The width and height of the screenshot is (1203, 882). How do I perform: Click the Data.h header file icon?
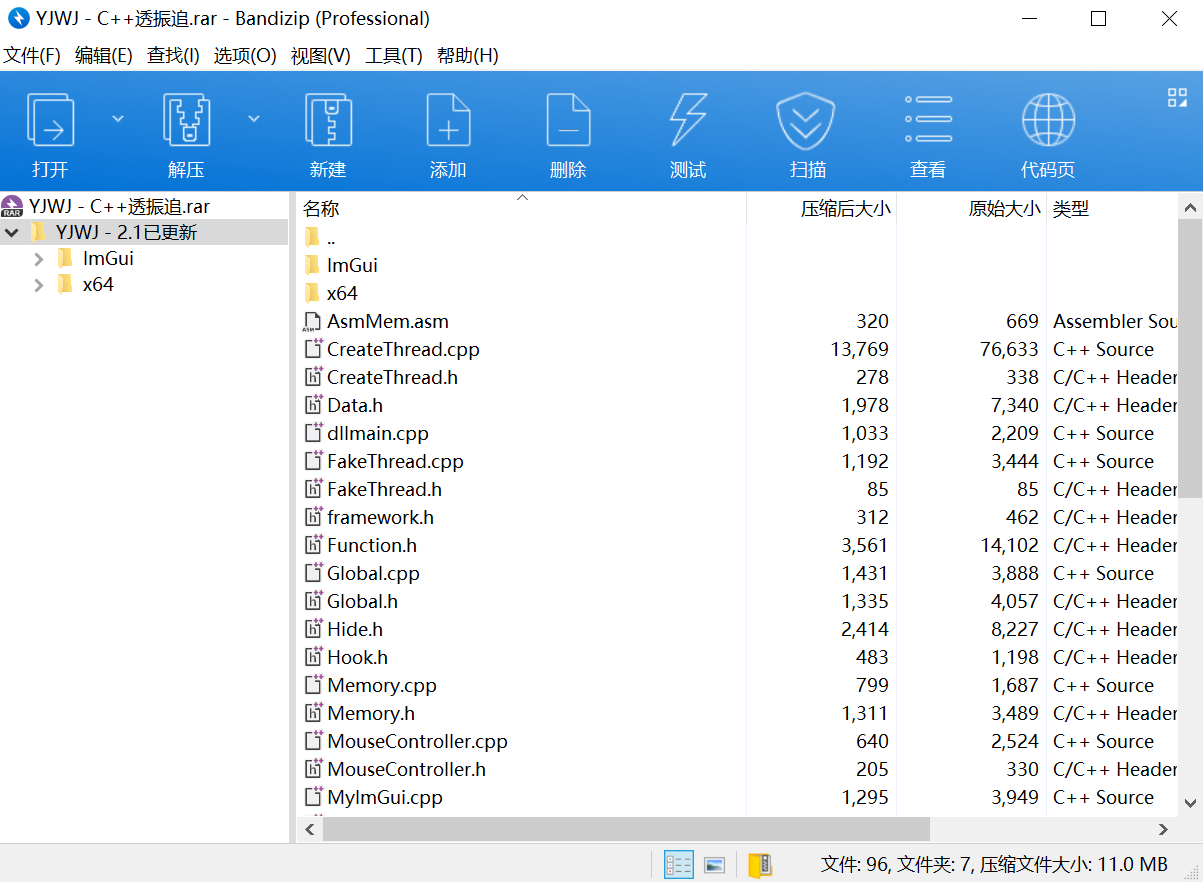(x=312, y=405)
